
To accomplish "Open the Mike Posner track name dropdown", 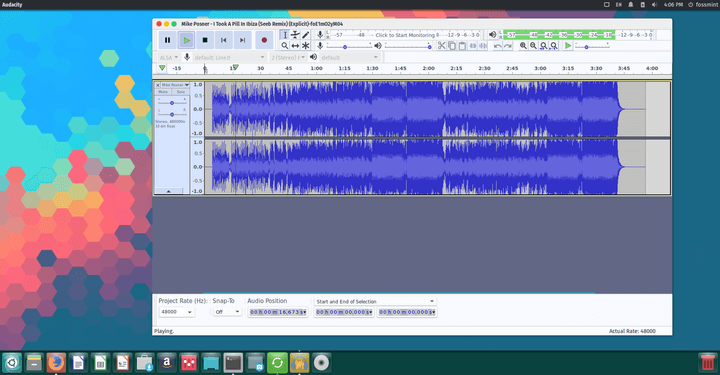I will point(175,85).
